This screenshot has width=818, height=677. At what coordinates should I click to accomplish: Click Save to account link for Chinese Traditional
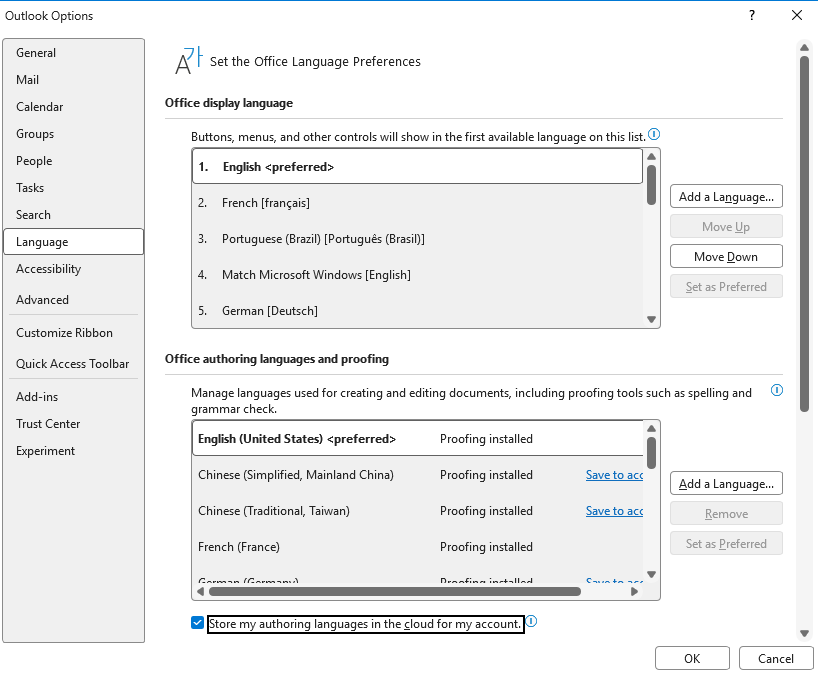(x=614, y=511)
